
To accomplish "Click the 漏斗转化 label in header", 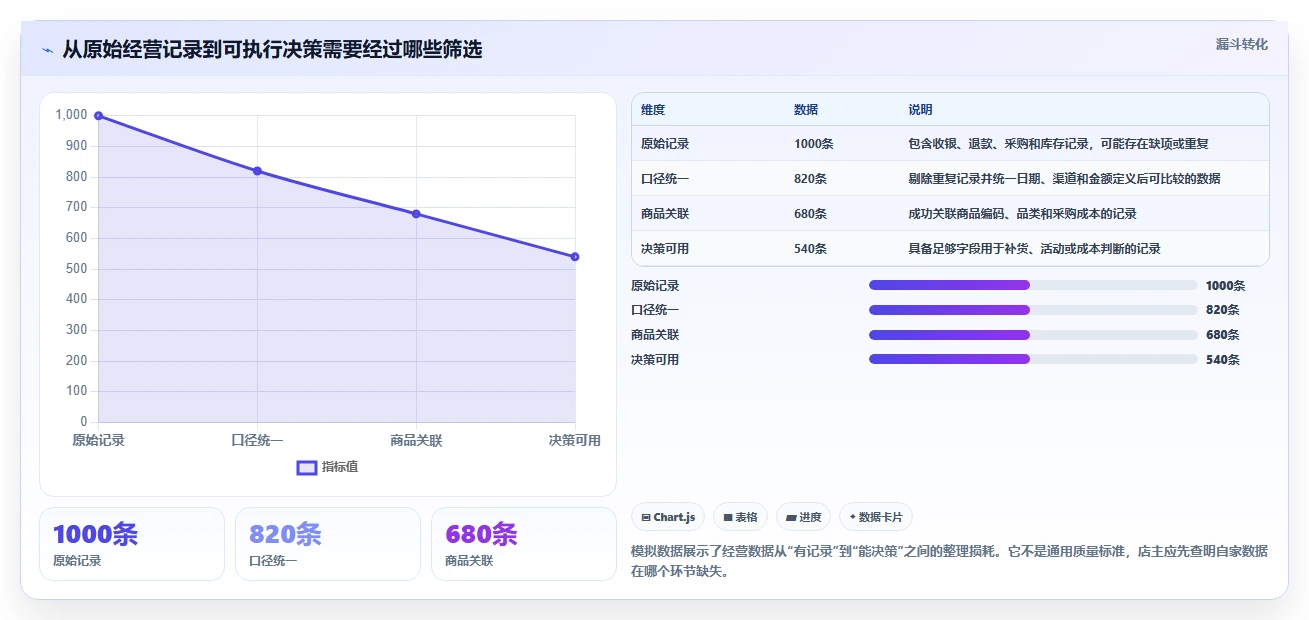I will (x=1242, y=45).
